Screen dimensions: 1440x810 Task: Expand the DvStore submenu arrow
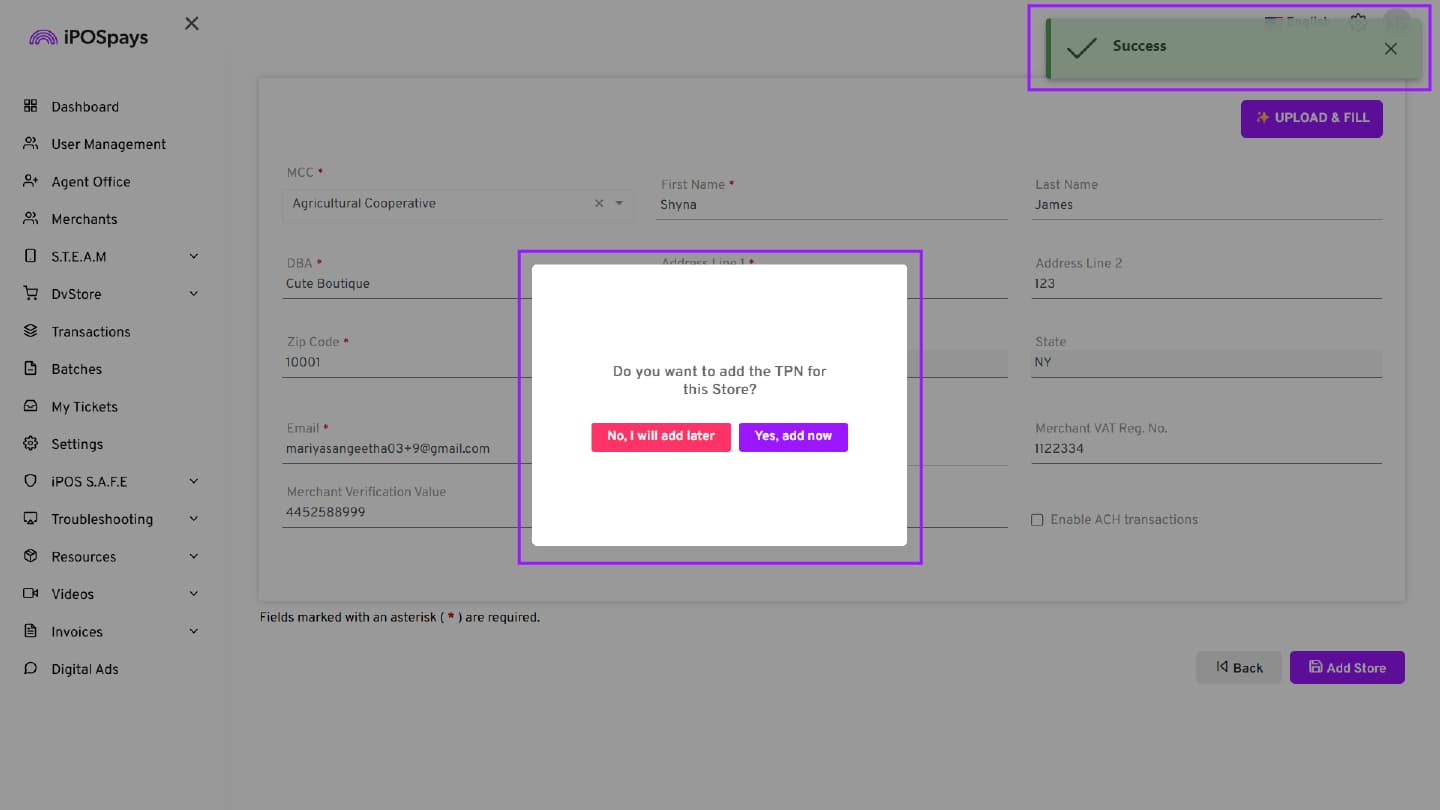click(x=194, y=294)
